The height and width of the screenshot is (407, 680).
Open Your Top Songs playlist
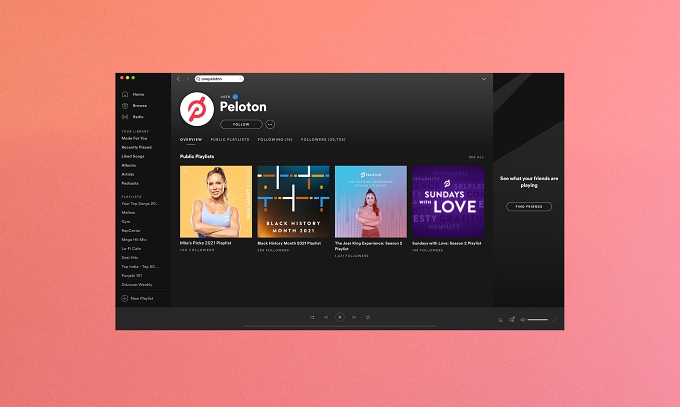click(x=140, y=204)
